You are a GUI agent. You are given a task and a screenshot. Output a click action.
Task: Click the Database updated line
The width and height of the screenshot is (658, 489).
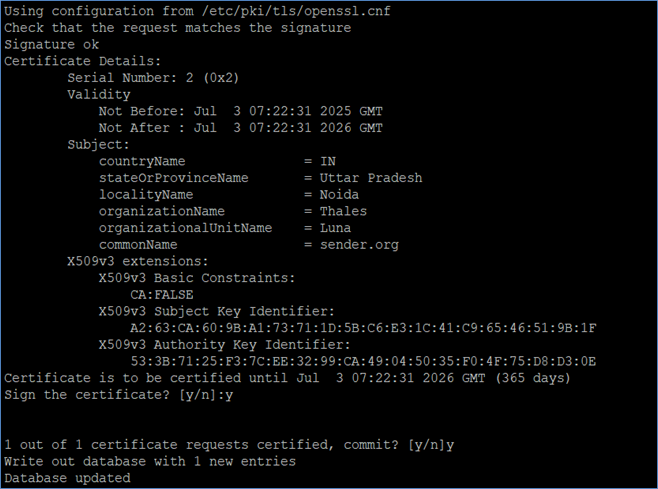(67, 478)
